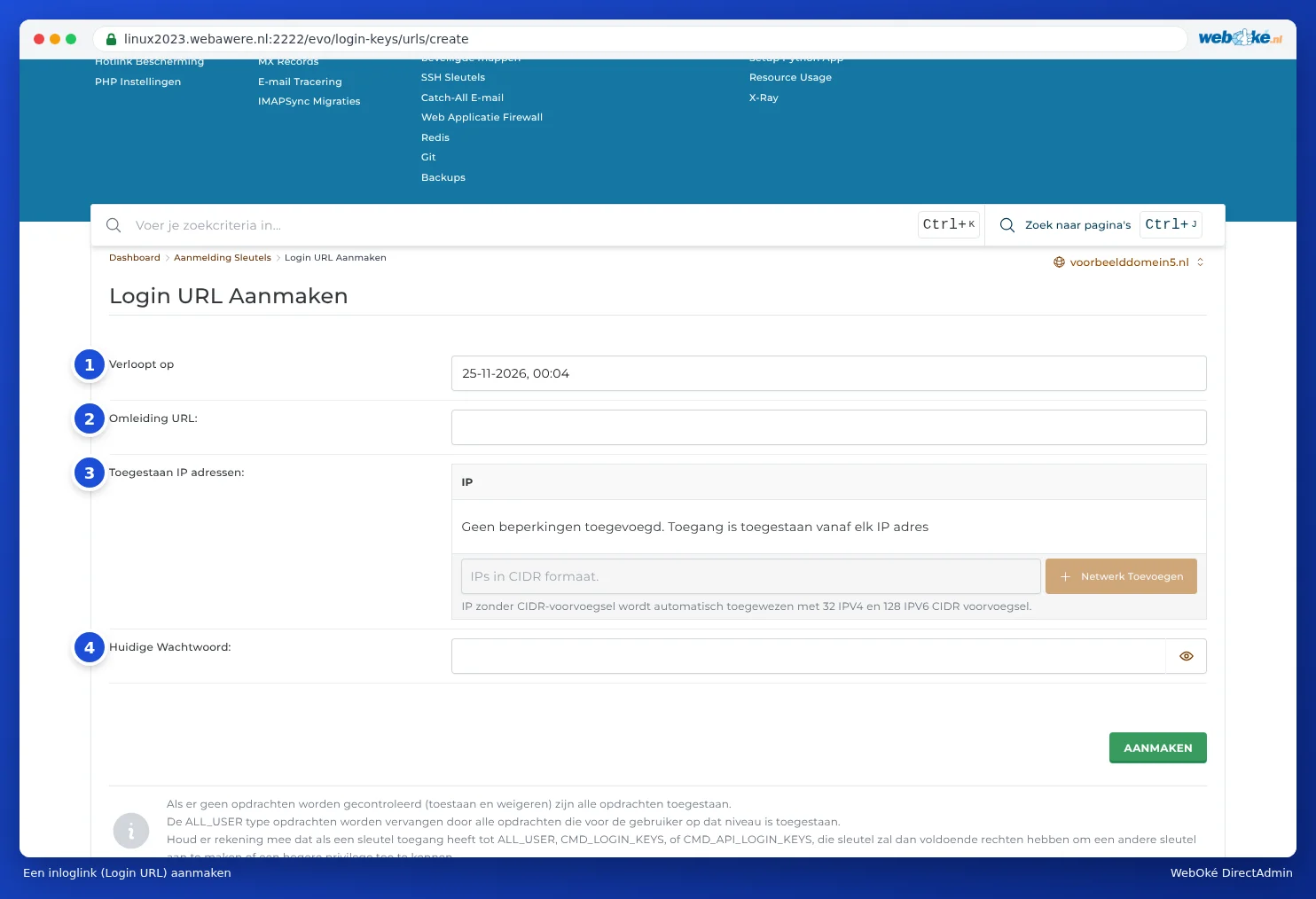
Task: Focus the Voer je zoekcriteria in search field
Action: coord(523,225)
